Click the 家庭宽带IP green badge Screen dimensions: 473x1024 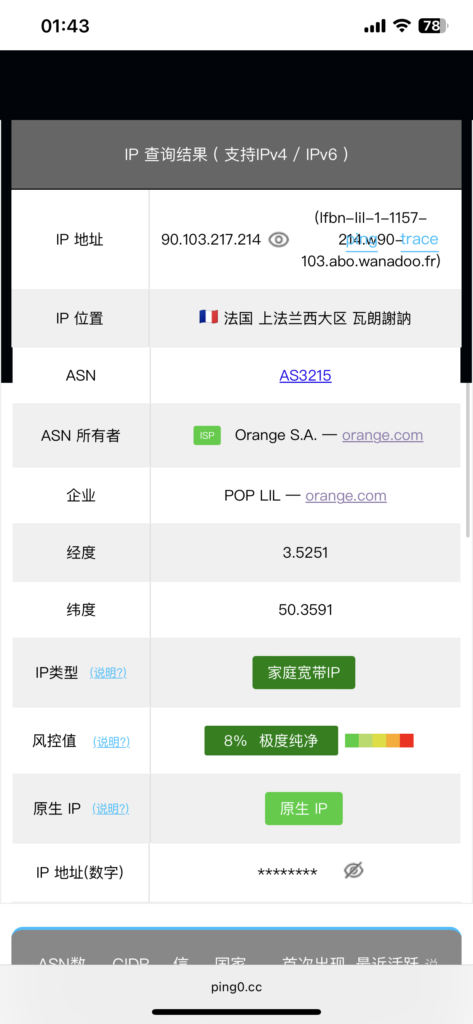[x=304, y=673]
